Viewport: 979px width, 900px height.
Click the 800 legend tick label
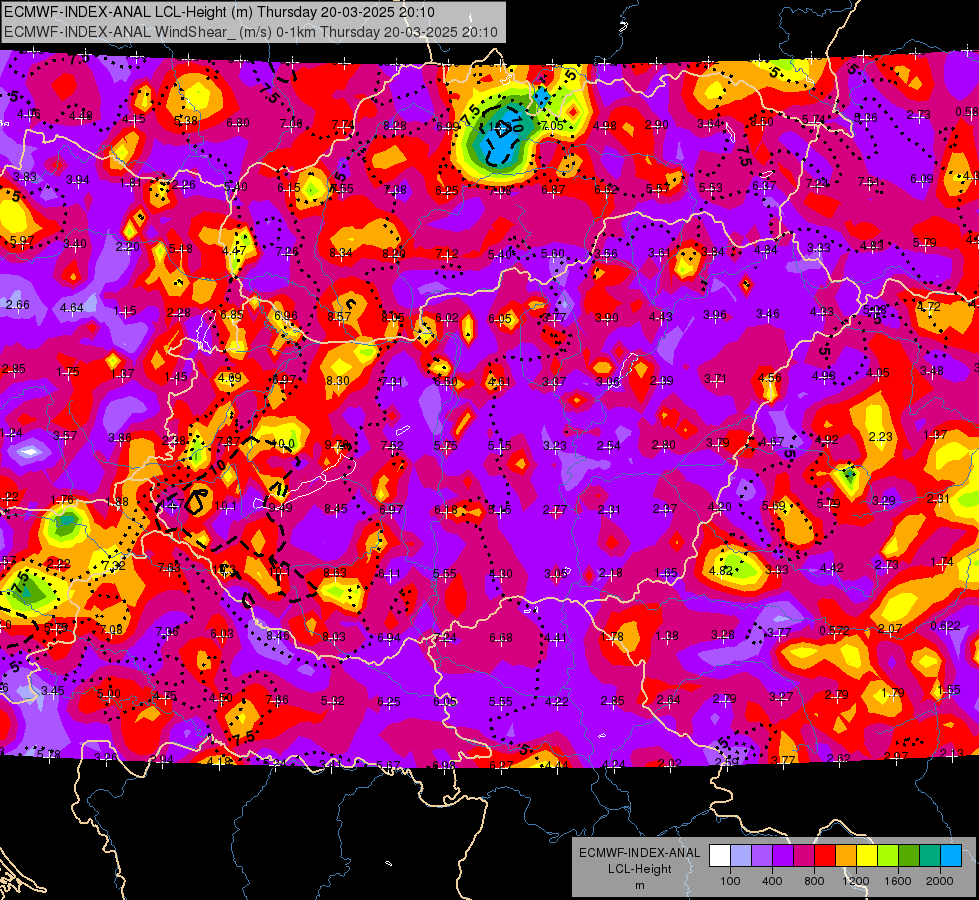pyautogui.click(x=814, y=881)
